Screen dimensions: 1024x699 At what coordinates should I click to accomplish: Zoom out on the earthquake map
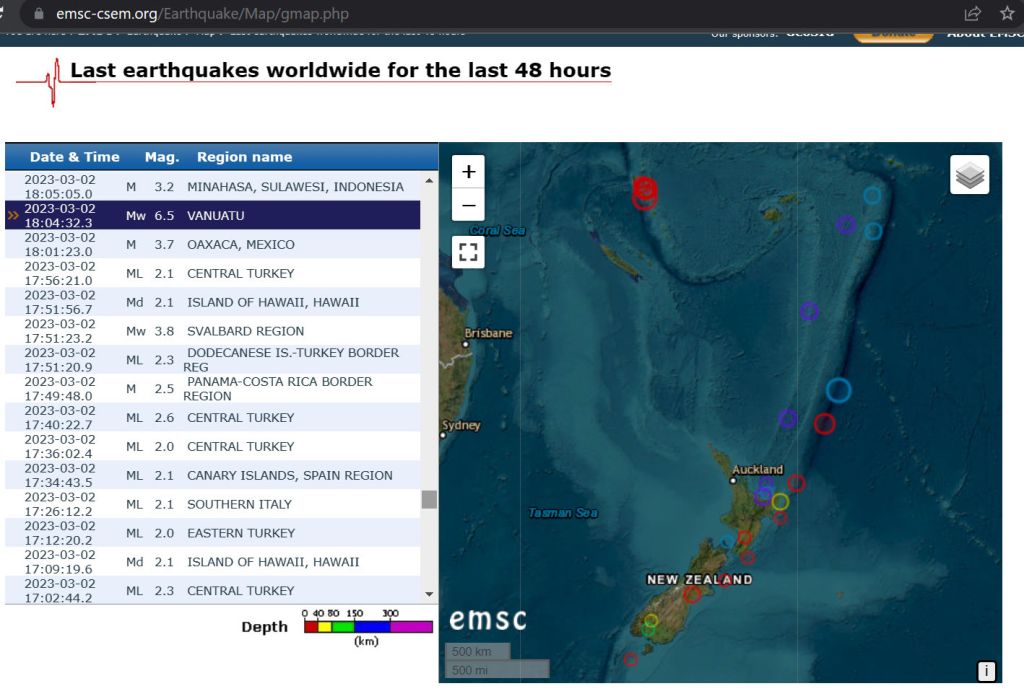(x=468, y=207)
